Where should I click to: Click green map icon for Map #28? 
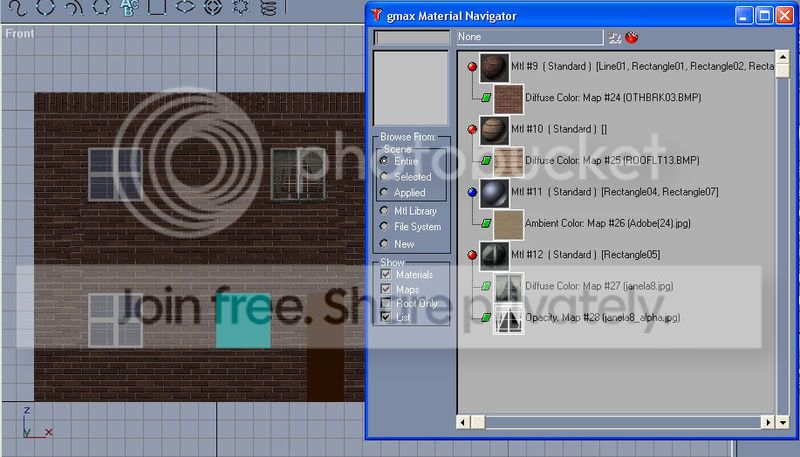point(486,317)
